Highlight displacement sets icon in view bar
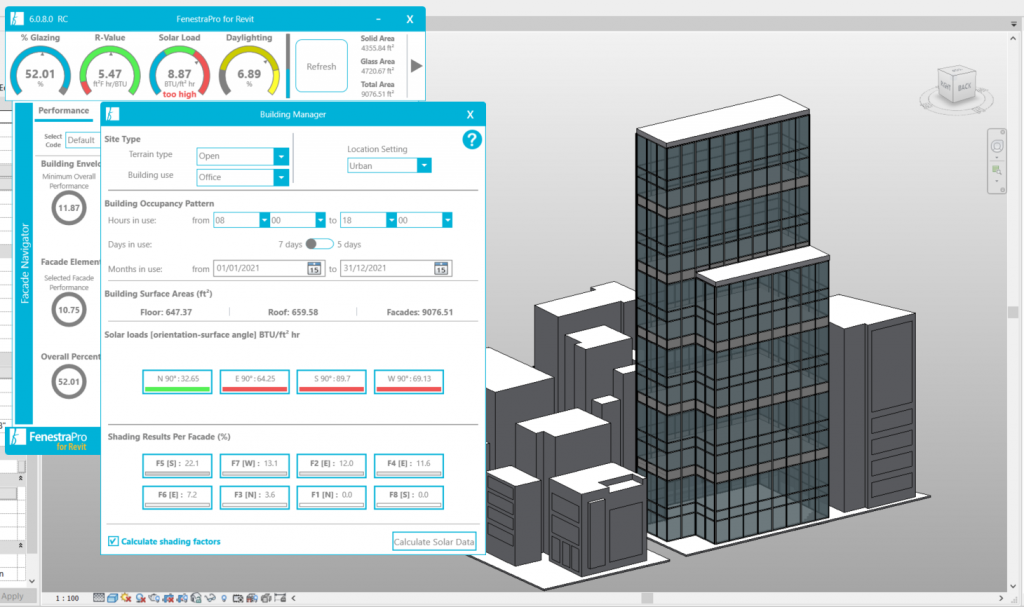This screenshot has height=607, width=1024. (266, 598)
